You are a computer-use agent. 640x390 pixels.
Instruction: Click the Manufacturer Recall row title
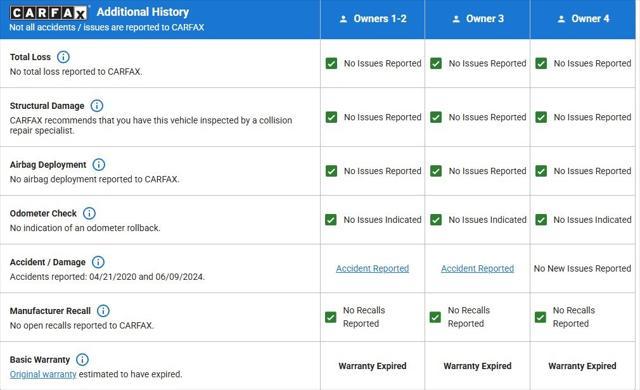[50, 311]
